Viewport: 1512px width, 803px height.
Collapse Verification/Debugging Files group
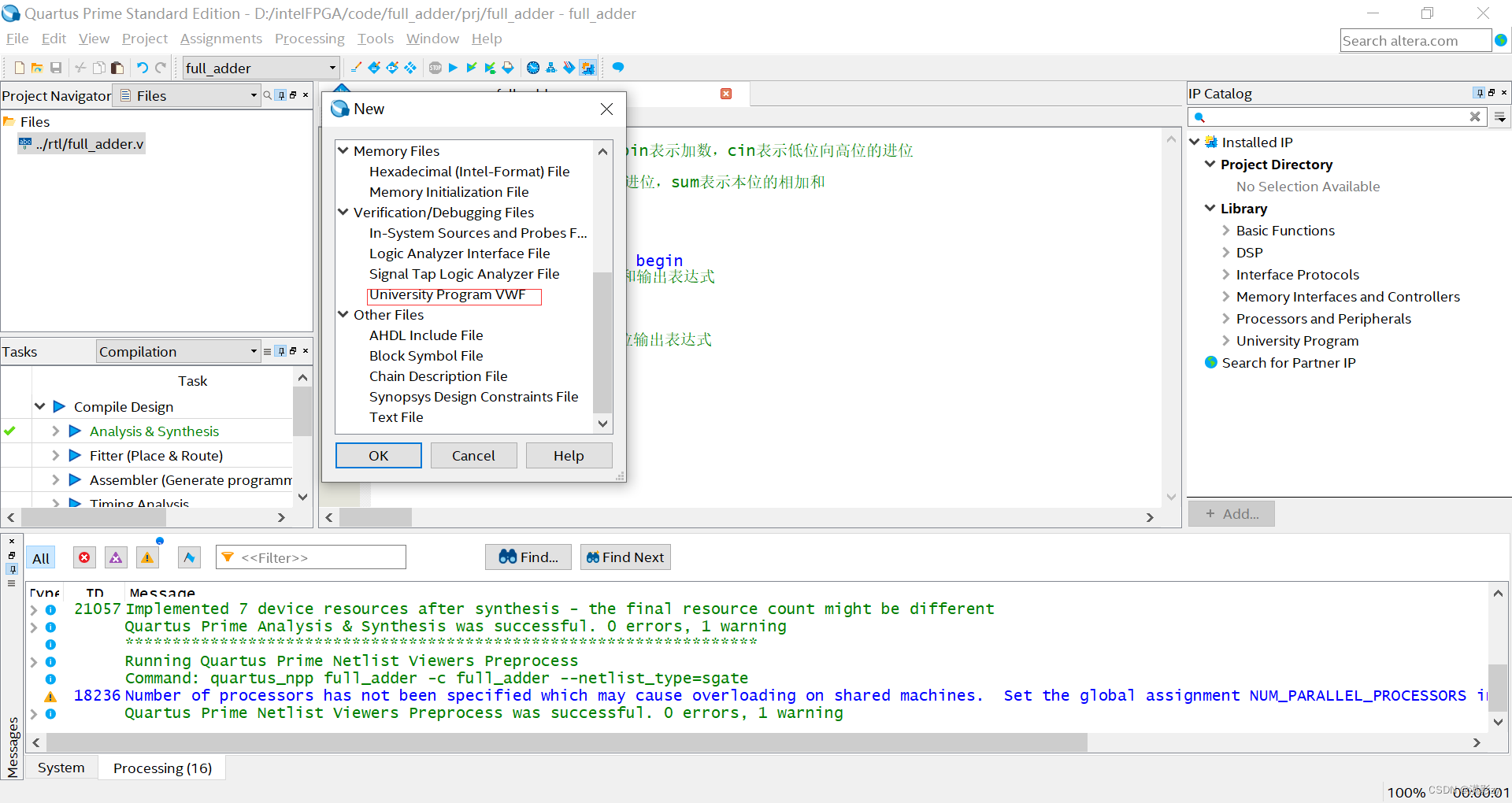343,212
